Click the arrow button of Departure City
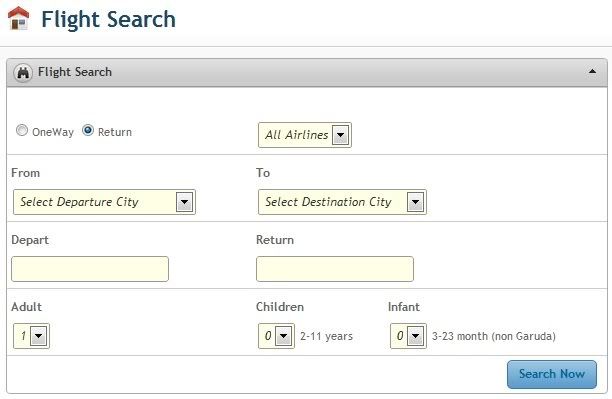The width and height of the screenshot is (612, 399). (184, 202)
